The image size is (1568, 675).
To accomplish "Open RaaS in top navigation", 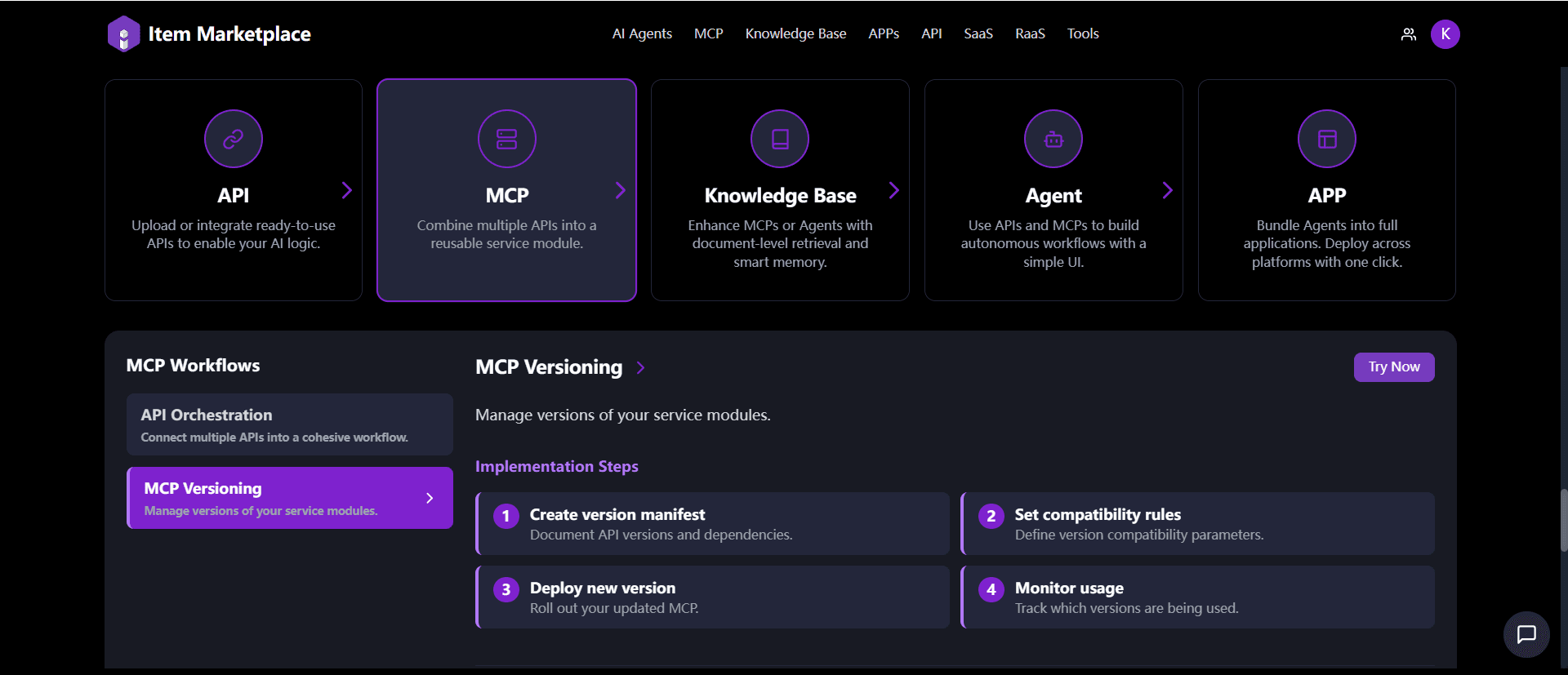I will click(1030, 33).
